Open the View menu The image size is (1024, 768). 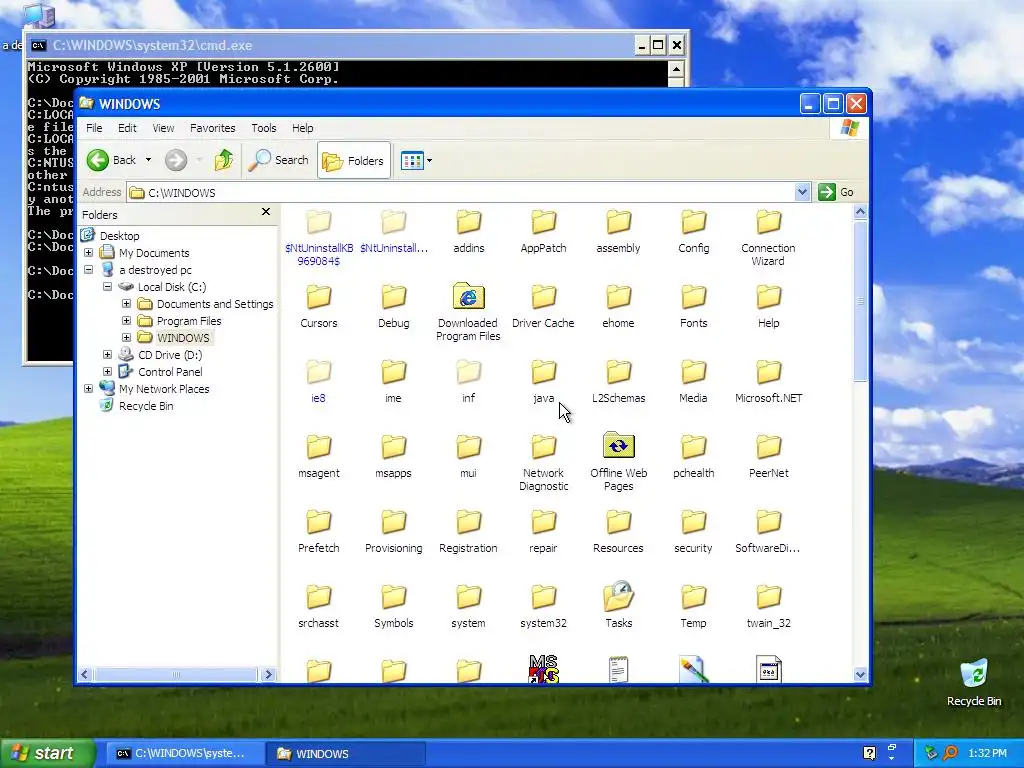click(x=163, y=128)
